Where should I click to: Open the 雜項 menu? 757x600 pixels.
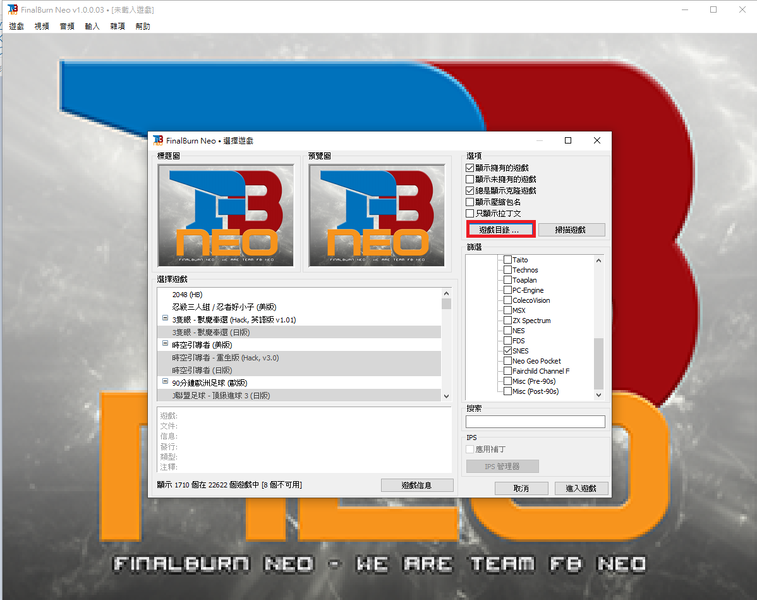(117, 26)
